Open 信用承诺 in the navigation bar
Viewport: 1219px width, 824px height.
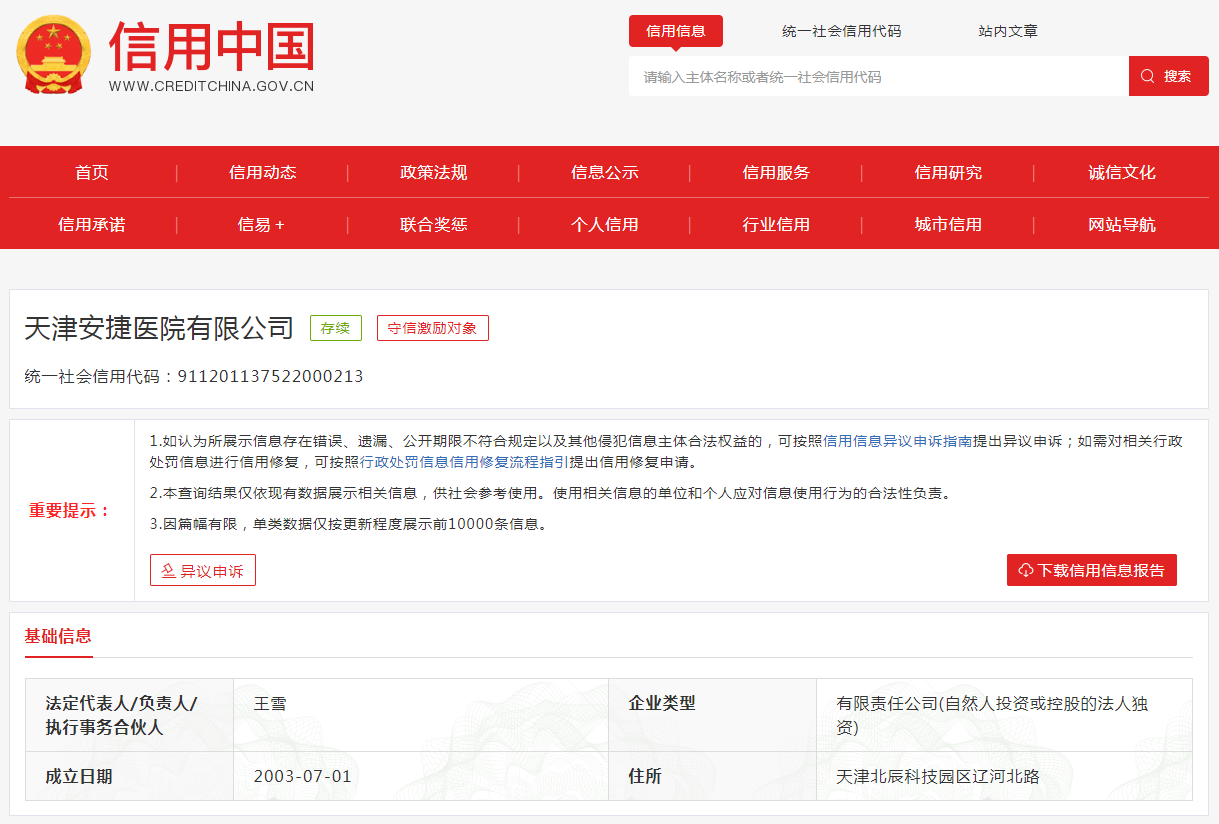point(92,224)
